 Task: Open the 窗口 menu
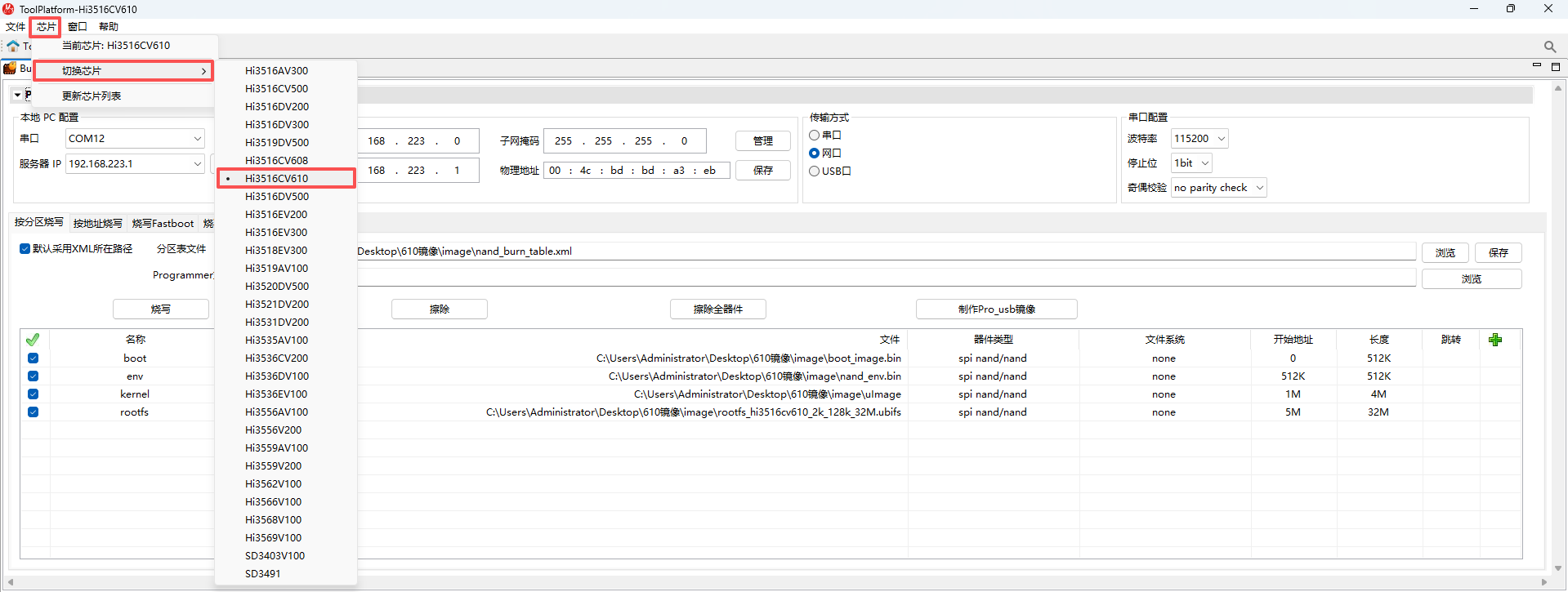[78, 27]
